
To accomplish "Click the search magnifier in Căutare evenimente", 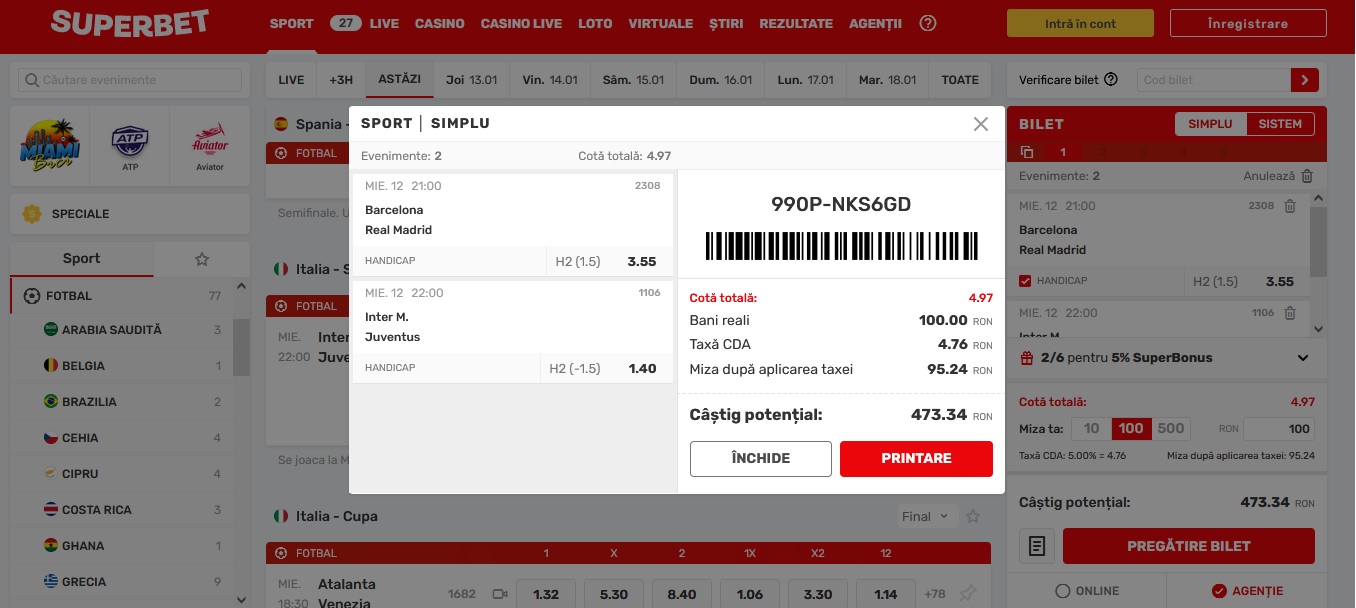I will coord(31,80).
